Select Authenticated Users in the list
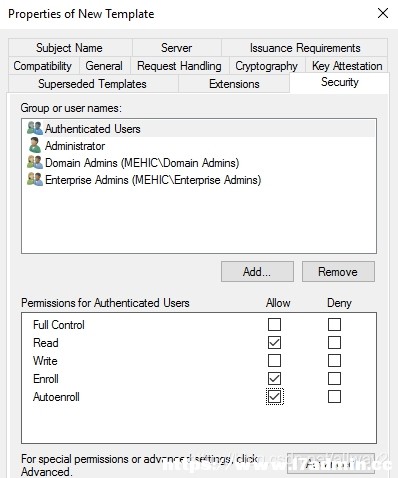398x478 pixels. [199, 129]
